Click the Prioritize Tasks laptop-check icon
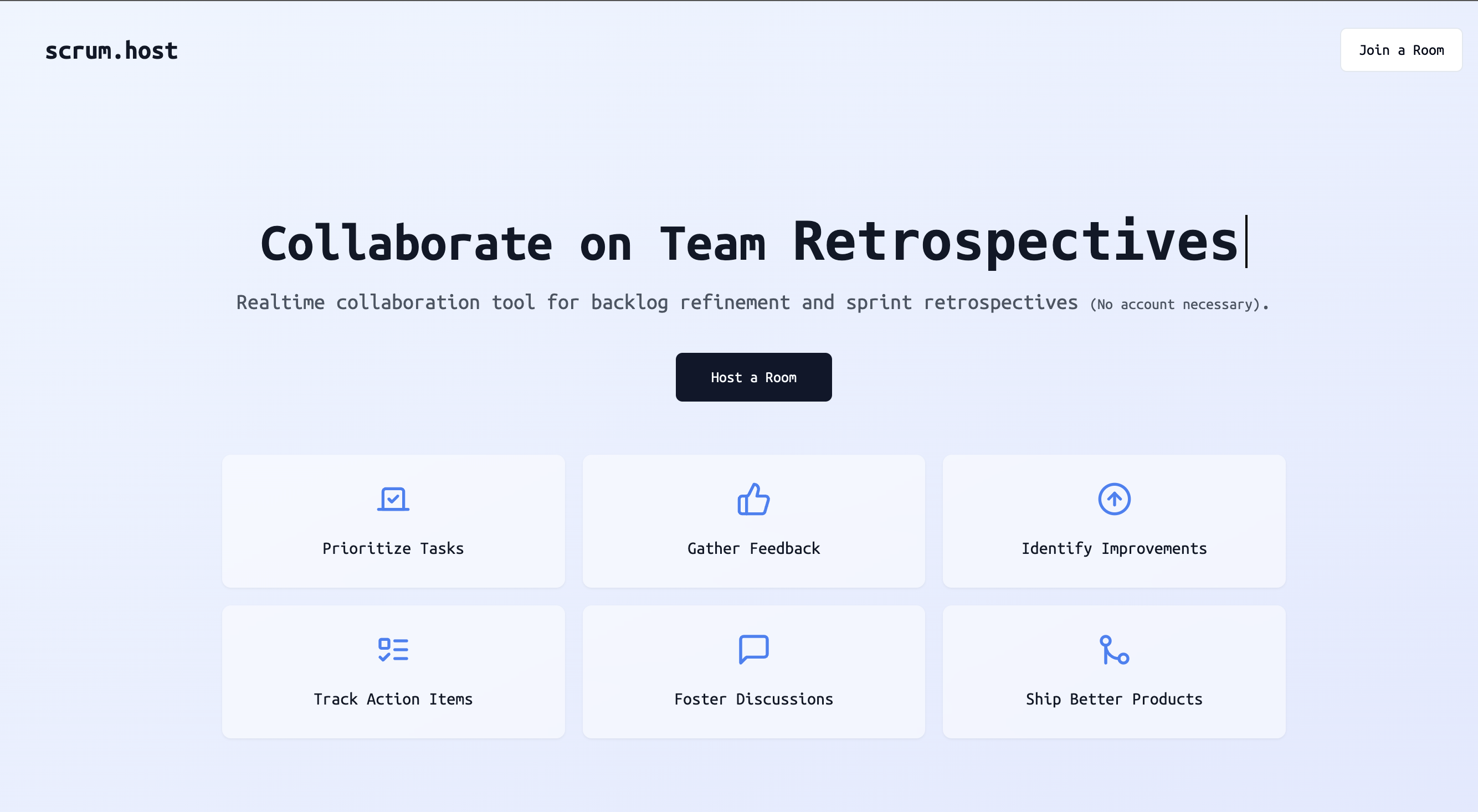This screenshot has height=812, width=1478. (393, 498)
